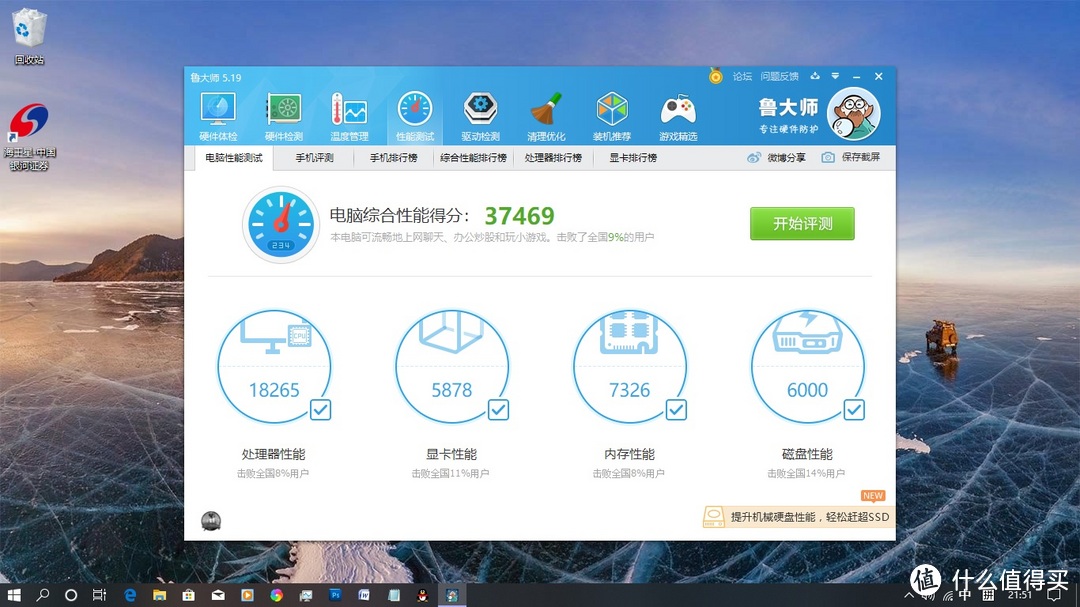Screen dimensions: 1080x607
Task: Open File Explorer from taskbar
Action: point(159,595)
